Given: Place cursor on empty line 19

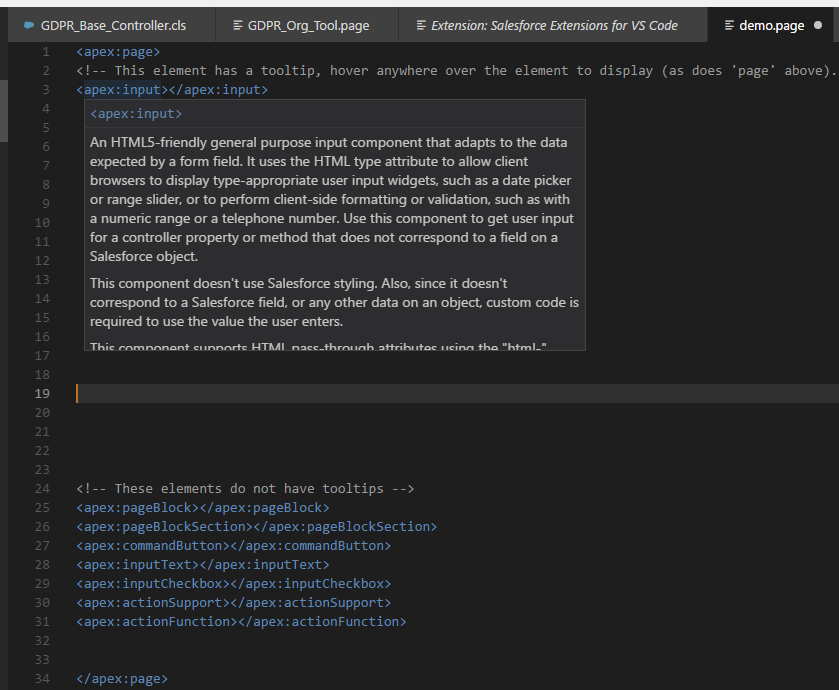Looking at the screenshot, I should click(457, 394).
